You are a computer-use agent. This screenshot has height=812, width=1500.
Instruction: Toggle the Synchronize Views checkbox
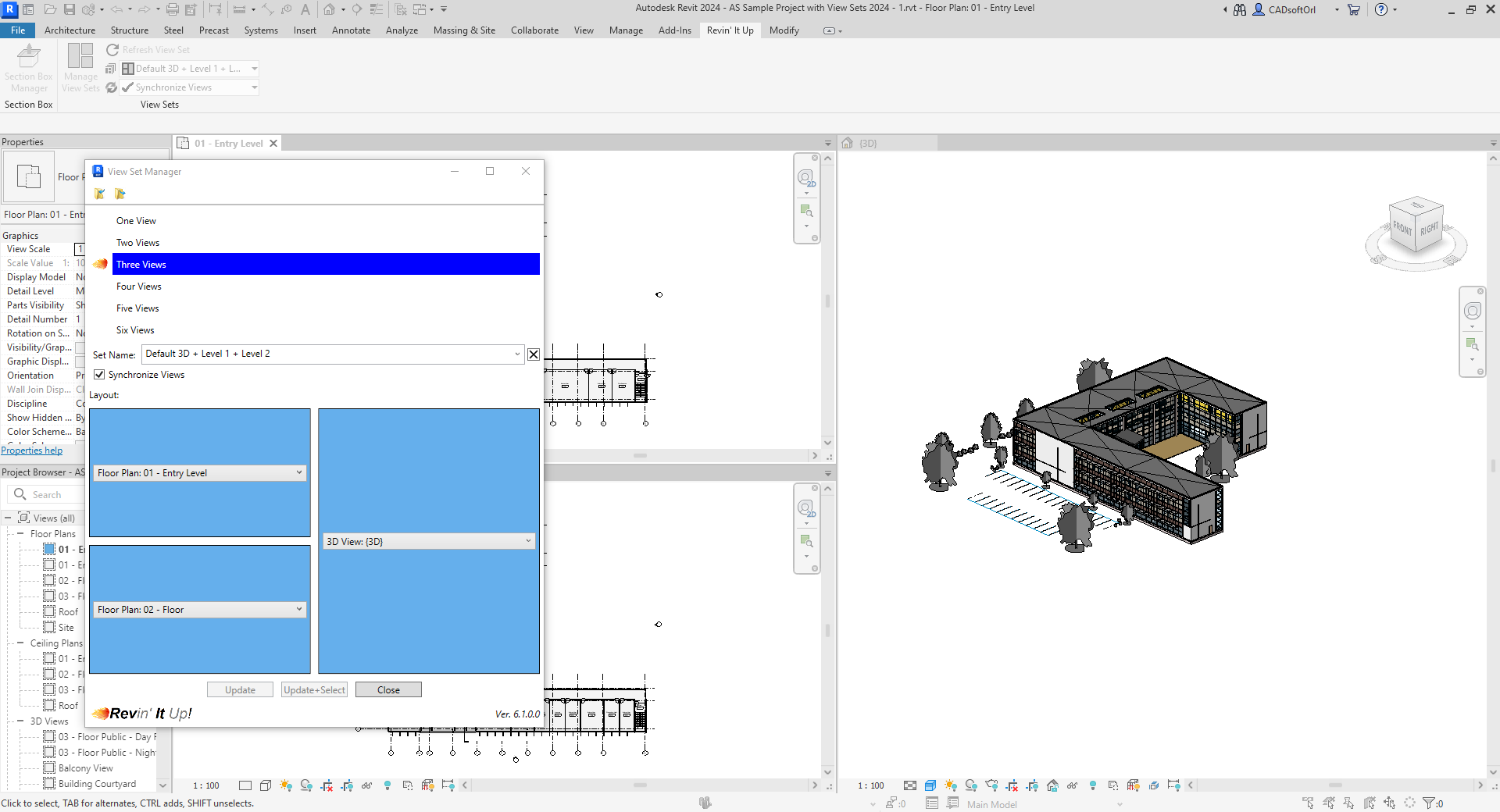point(99,375)
